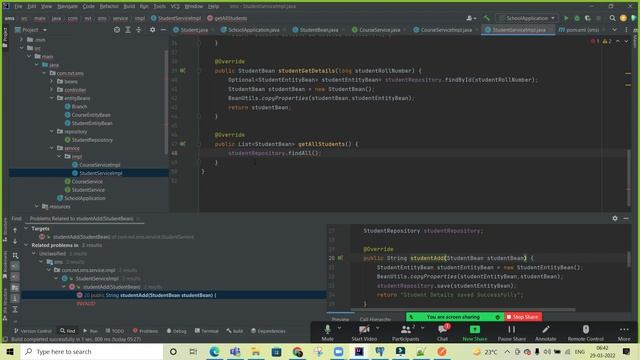Screen dimensions: 640x360
Task: Select SchoolApplication class in project tree
Action: [x=81, y=198]
